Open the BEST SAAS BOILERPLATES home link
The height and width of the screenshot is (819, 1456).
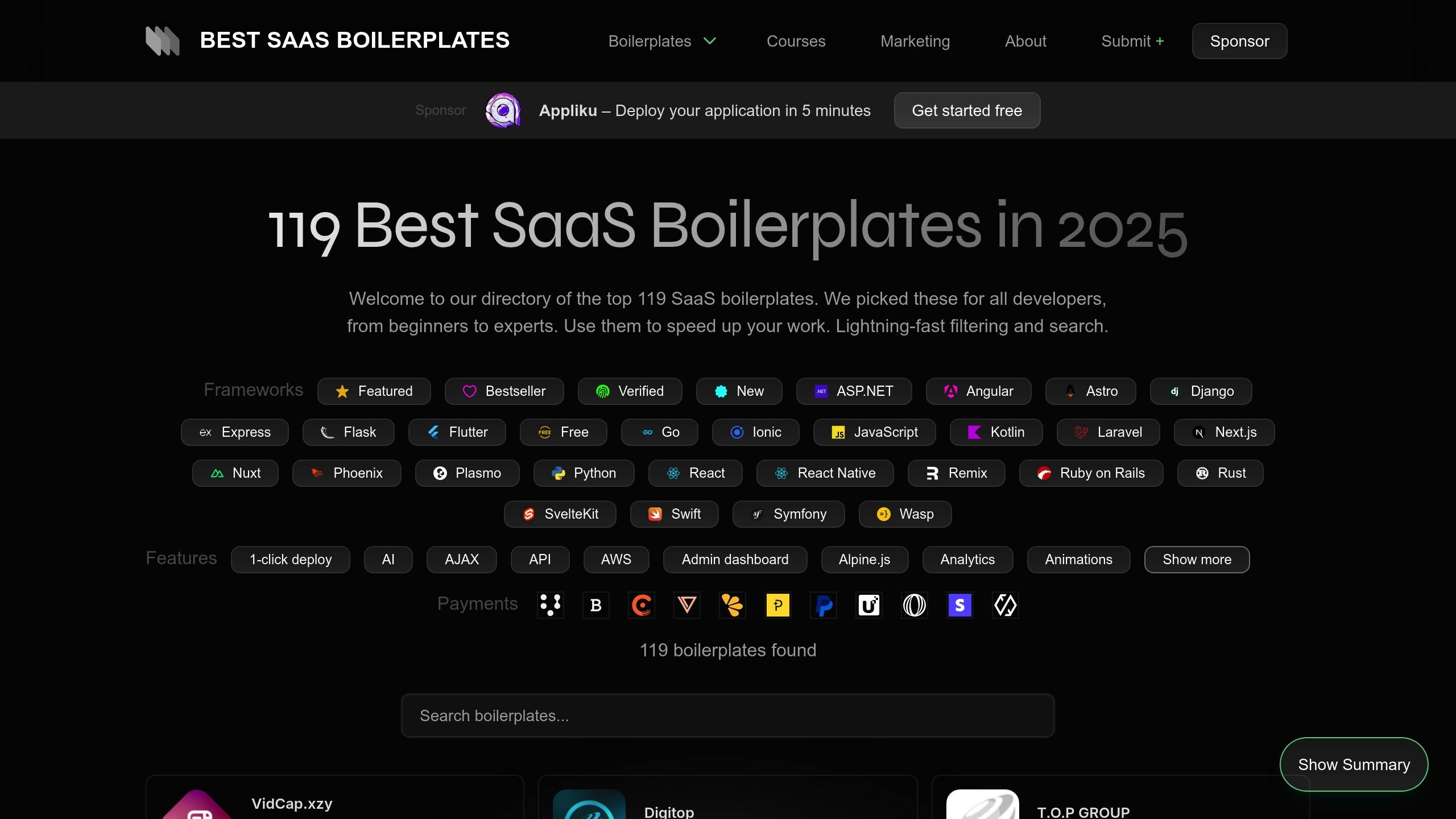354,40
